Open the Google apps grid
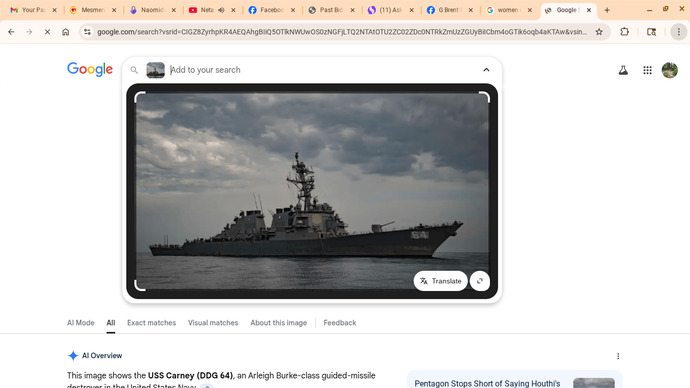 pyautogui.click(x=647, y=70)
